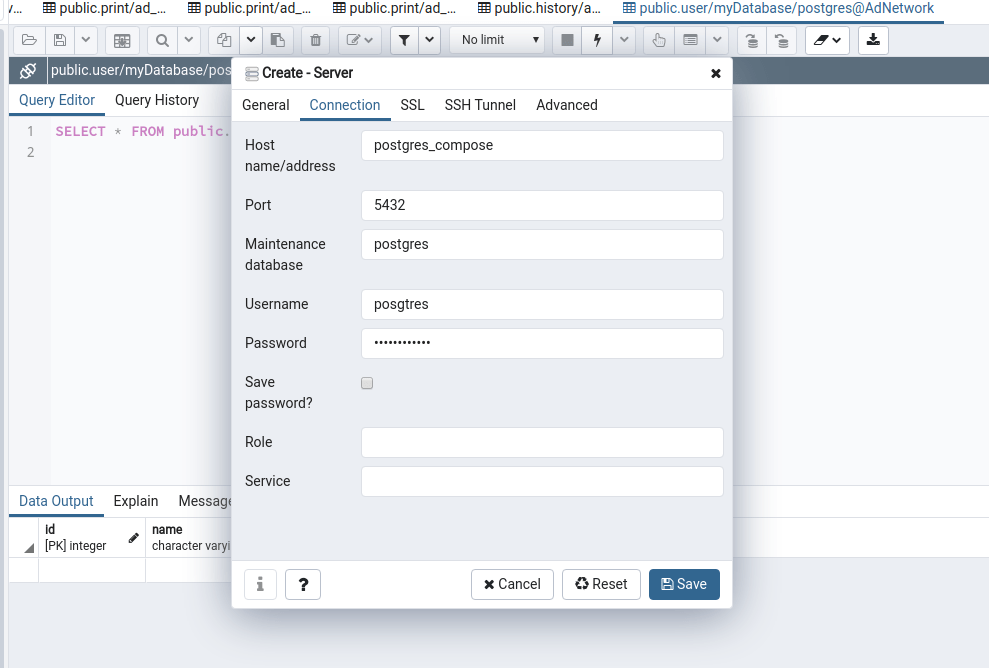The image size is (989, 668).
Task: Click the name column header
Action: pos(189,537)
